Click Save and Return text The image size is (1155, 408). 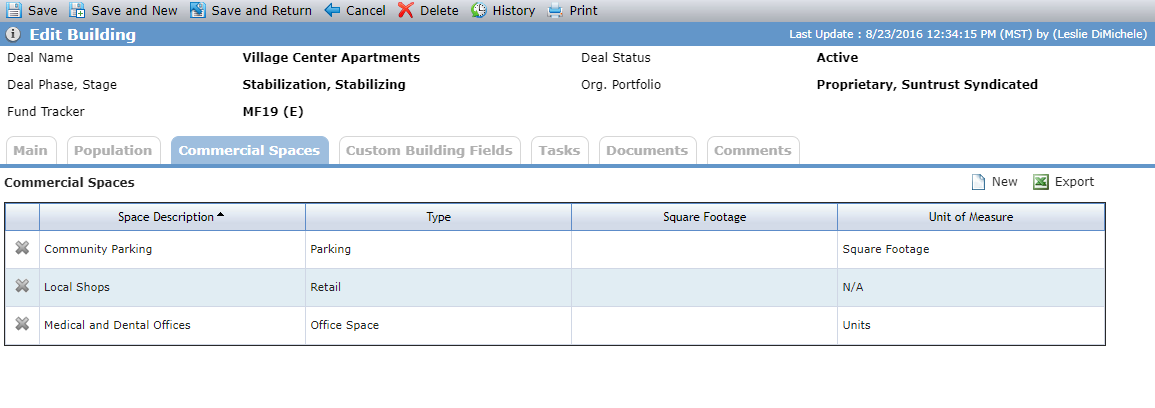point(261,10)
